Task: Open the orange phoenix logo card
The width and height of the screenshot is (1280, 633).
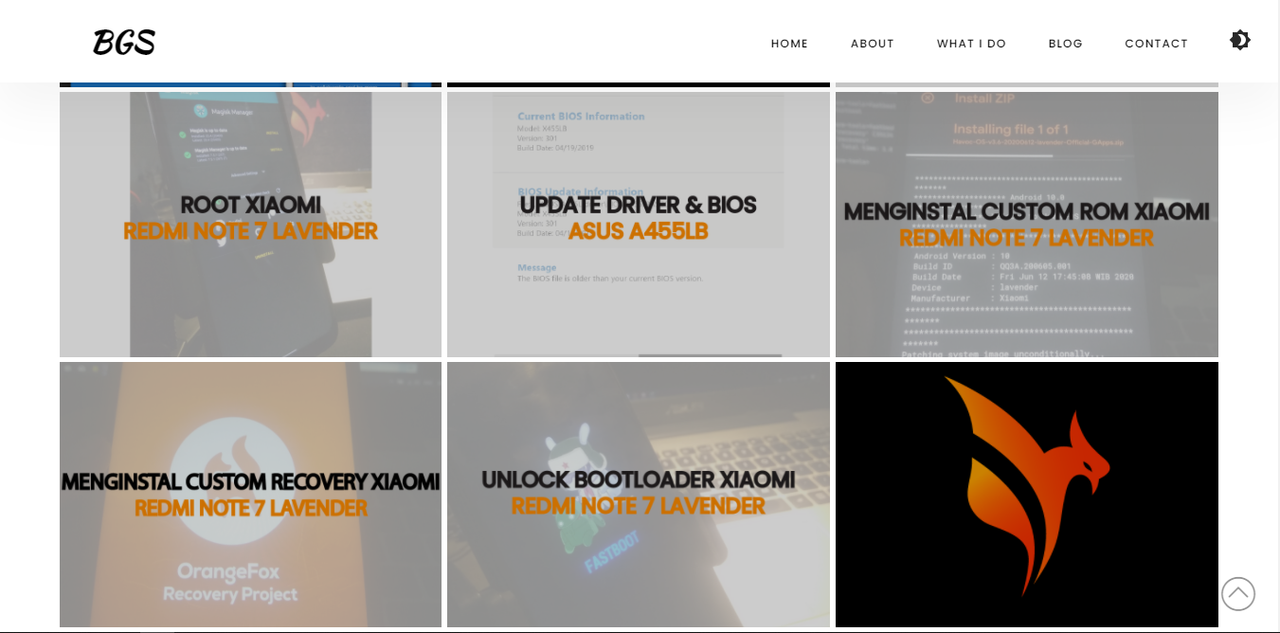Action: pos(1027,494)
